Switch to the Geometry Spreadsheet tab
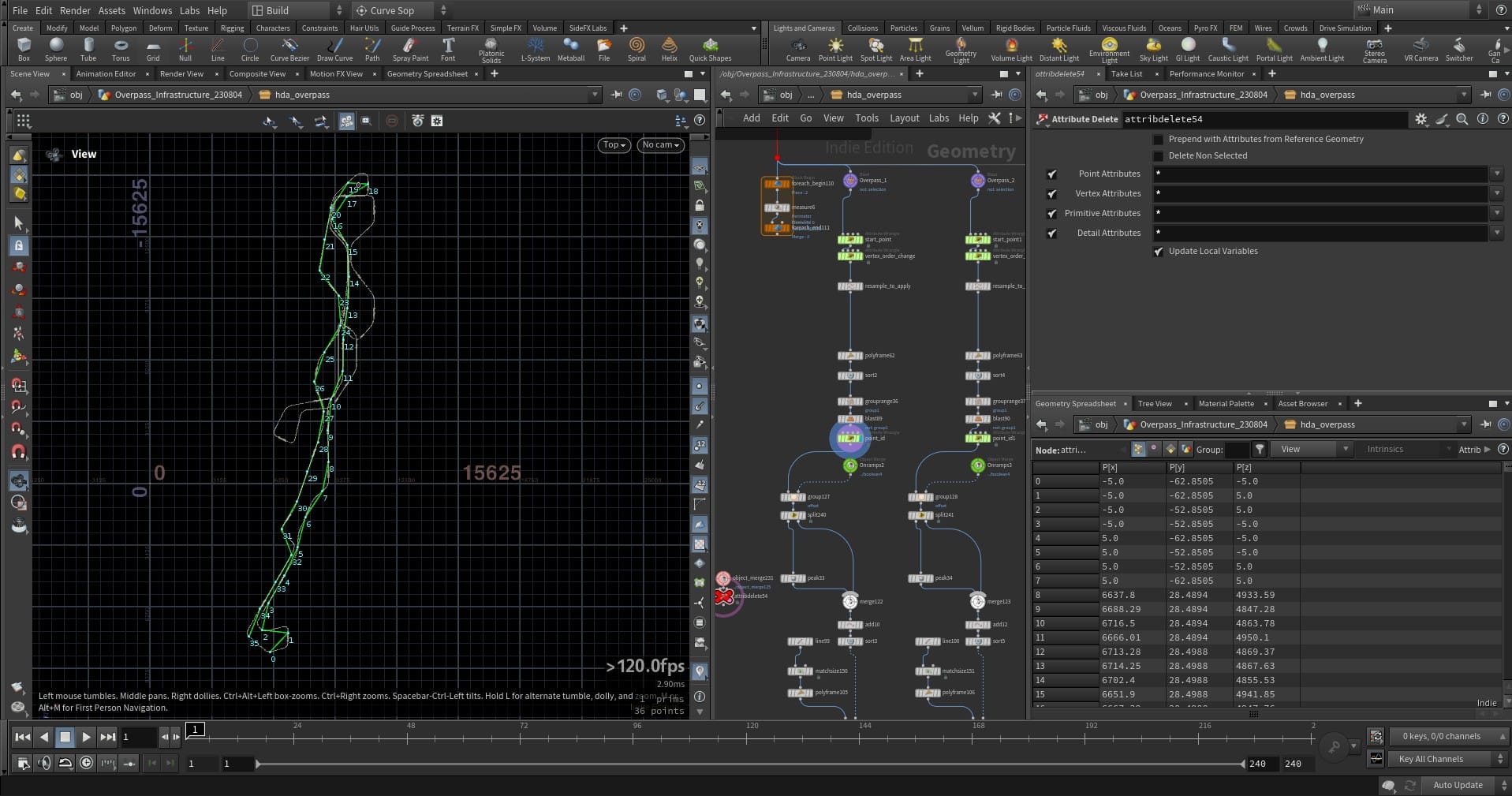Viewport: 1512px width, 796px height. point(427,74)
